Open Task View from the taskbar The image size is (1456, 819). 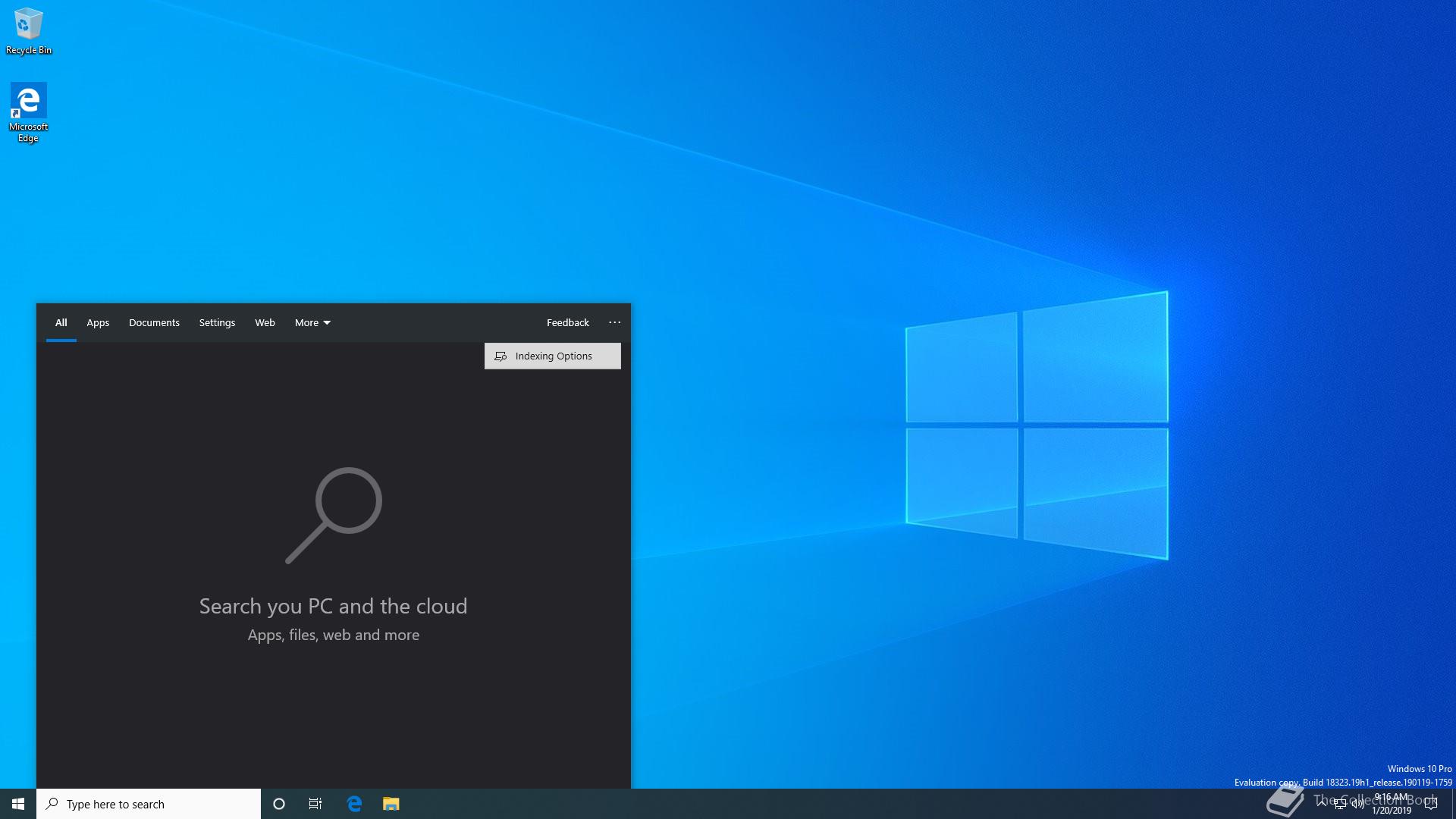point(315,804)
